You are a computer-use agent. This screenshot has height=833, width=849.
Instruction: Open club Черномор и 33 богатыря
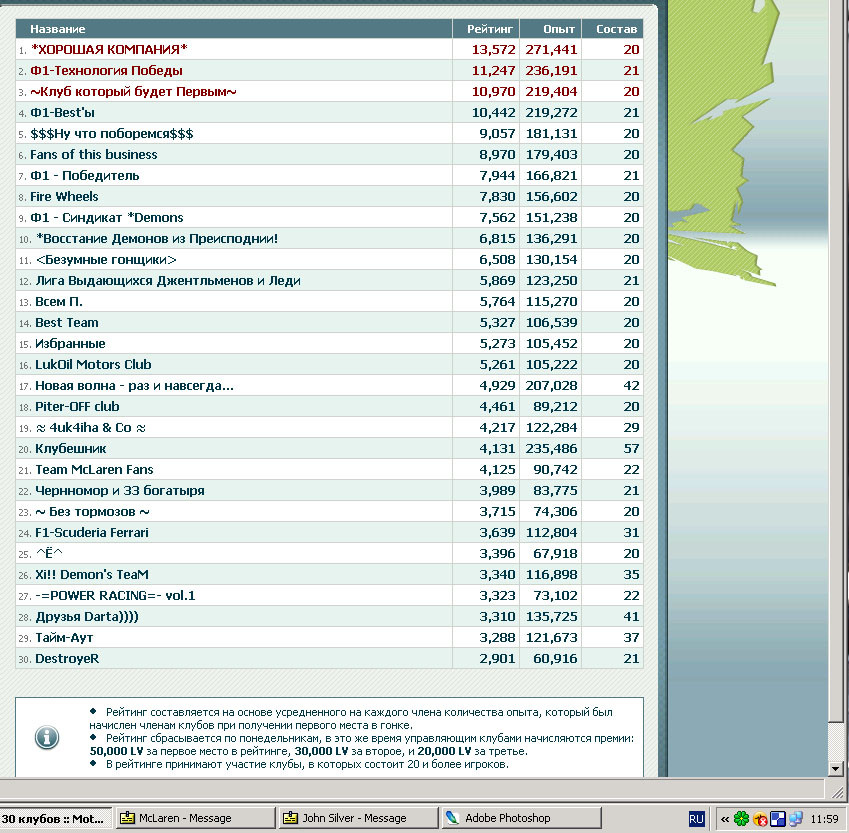pos(120,491)
